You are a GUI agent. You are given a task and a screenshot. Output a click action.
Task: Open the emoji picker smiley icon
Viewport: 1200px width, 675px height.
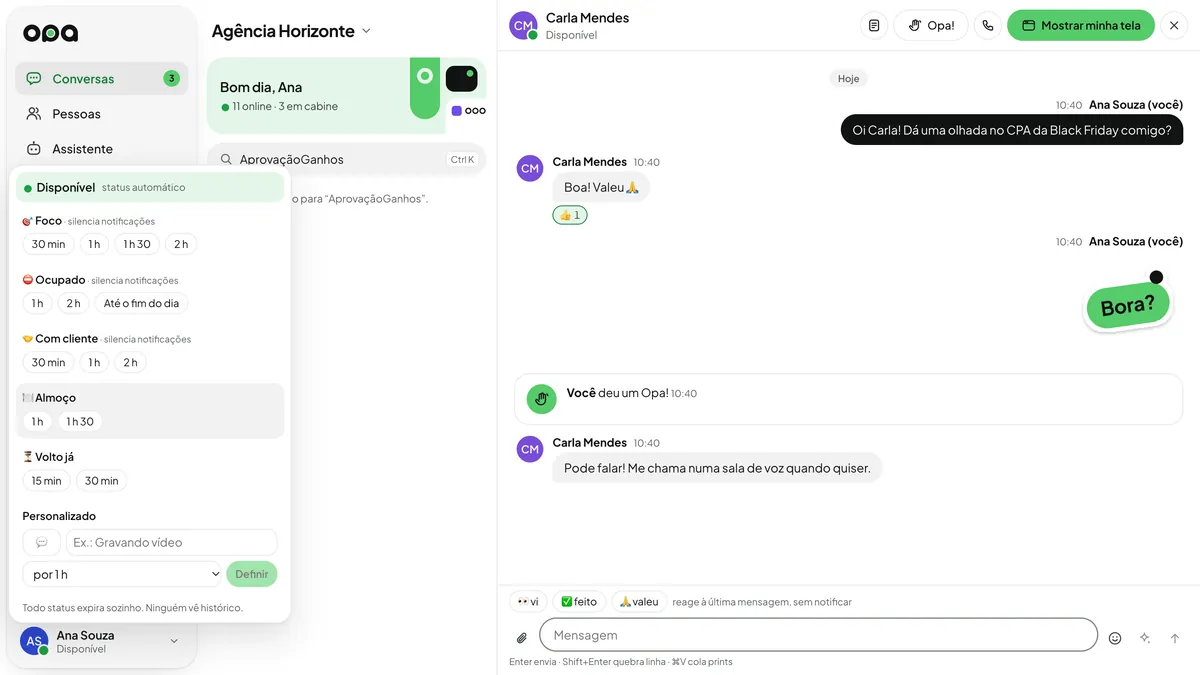tap(1115, 638)
